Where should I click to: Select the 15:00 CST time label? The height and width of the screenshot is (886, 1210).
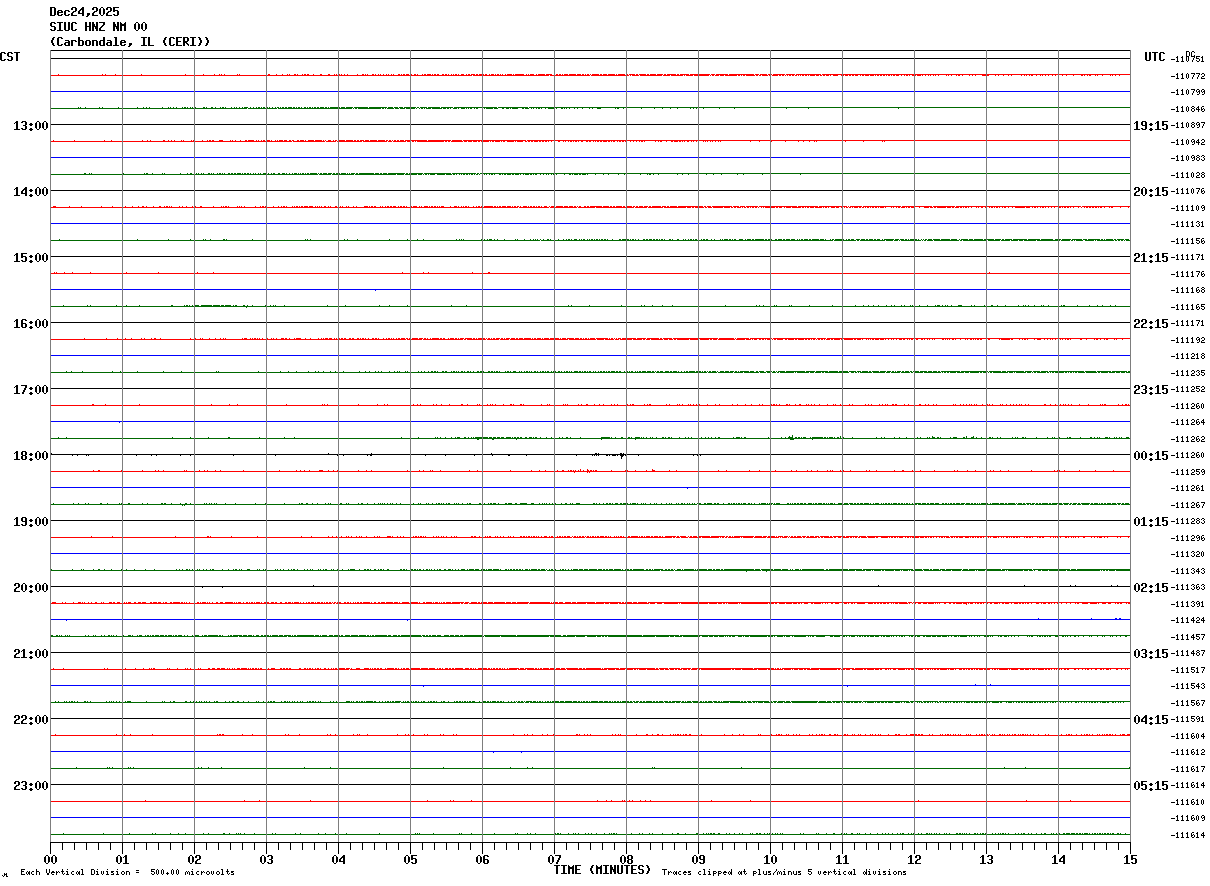[x=31, y=258]
